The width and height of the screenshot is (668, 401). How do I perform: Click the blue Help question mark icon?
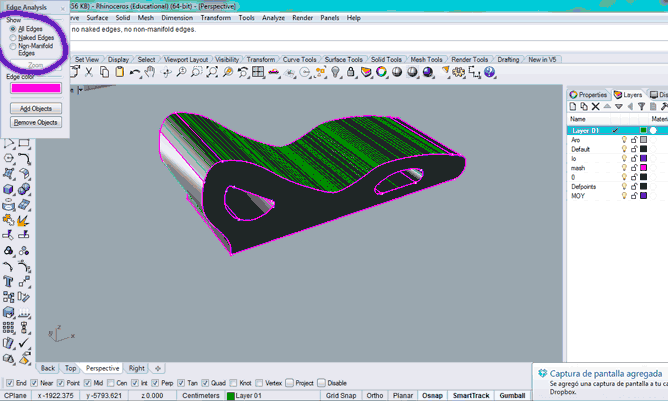[489, 72]
